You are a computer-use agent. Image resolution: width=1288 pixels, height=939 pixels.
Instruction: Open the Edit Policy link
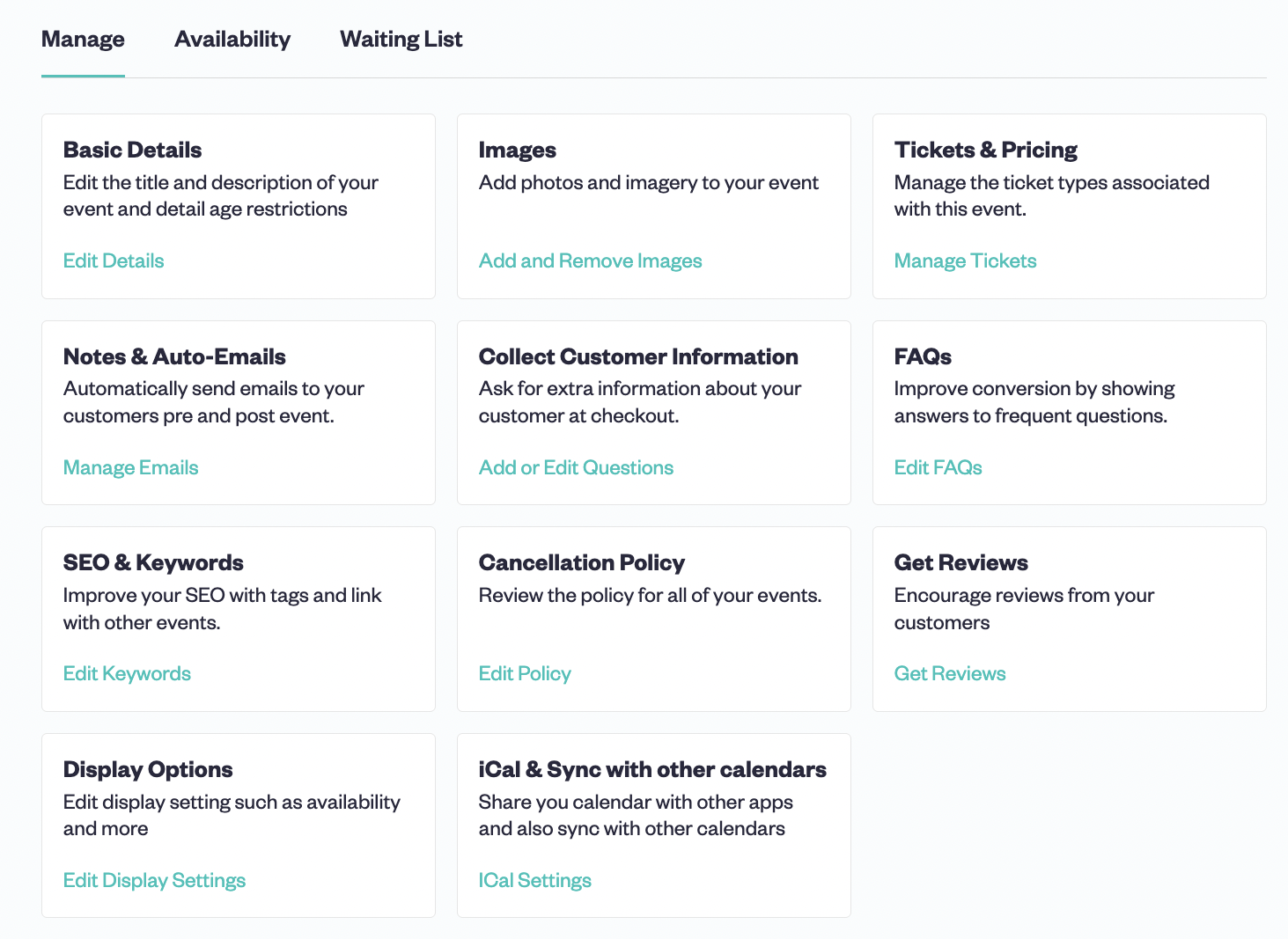(525, 673)
